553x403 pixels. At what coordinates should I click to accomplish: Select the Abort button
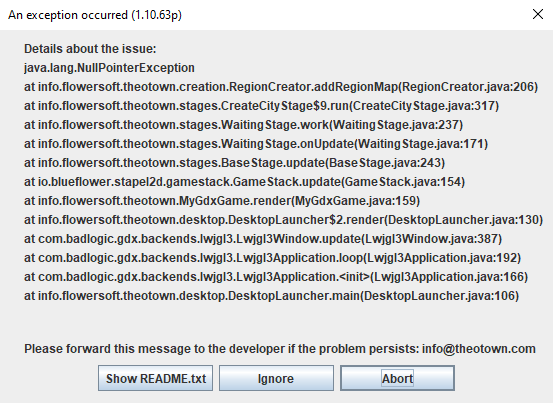point(397,378)
